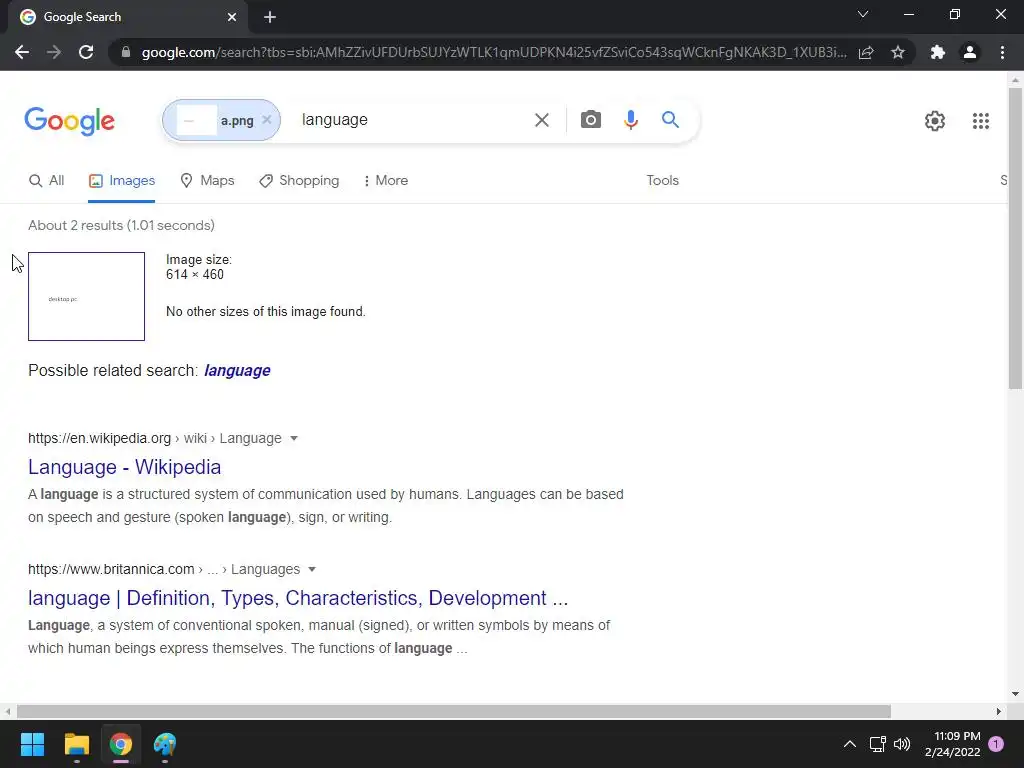1024x768 pixels.
Task: Open the Britannica language definition result
Action: [x=298, y=599]
